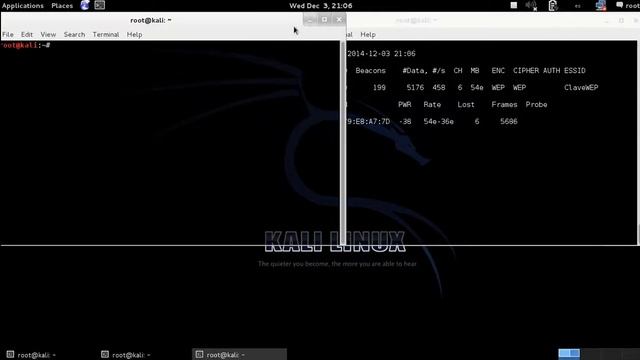Minimize the front root@kali terminal window

click(310, 20)
